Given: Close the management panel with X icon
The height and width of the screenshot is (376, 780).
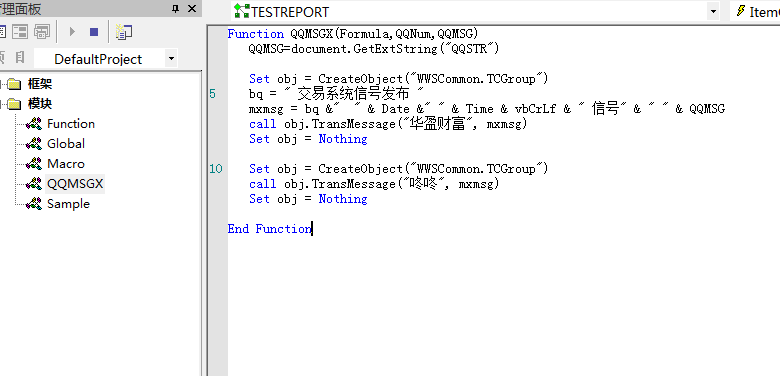Looking at the screenshot, I should point(192,8).
